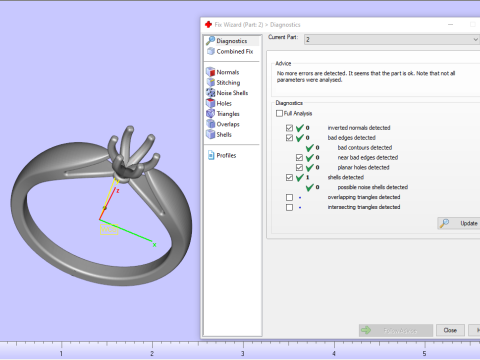Uncheck bad edges detected checkbox
This screenshot has height=360, width=480.
(289, 138)
